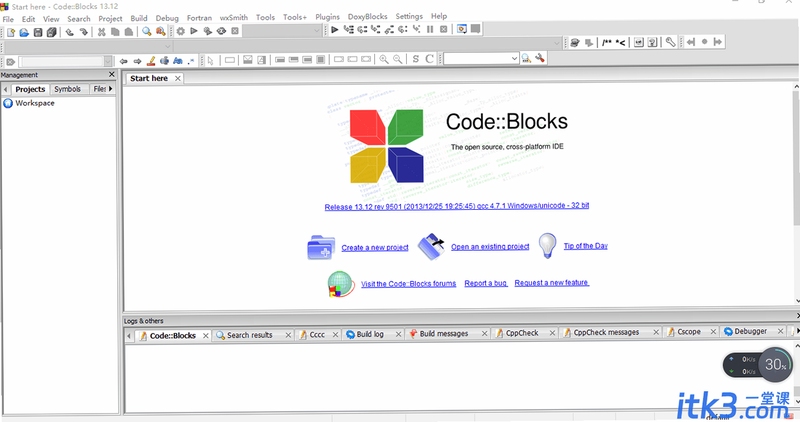The height and width of the screenshot is (422, 800).
Task: Click the Abort build icon
Action: point(235,31)
